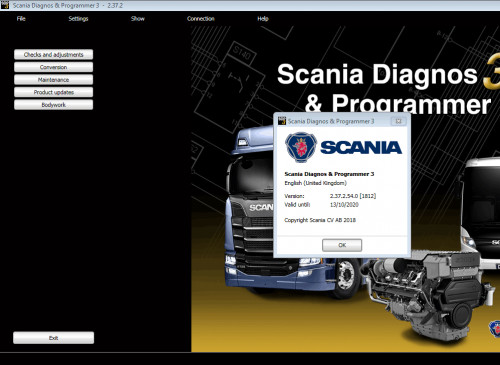Viewport: 500px width, 365px height.
Task: Select the Conversion button
Action: [53, 67]
